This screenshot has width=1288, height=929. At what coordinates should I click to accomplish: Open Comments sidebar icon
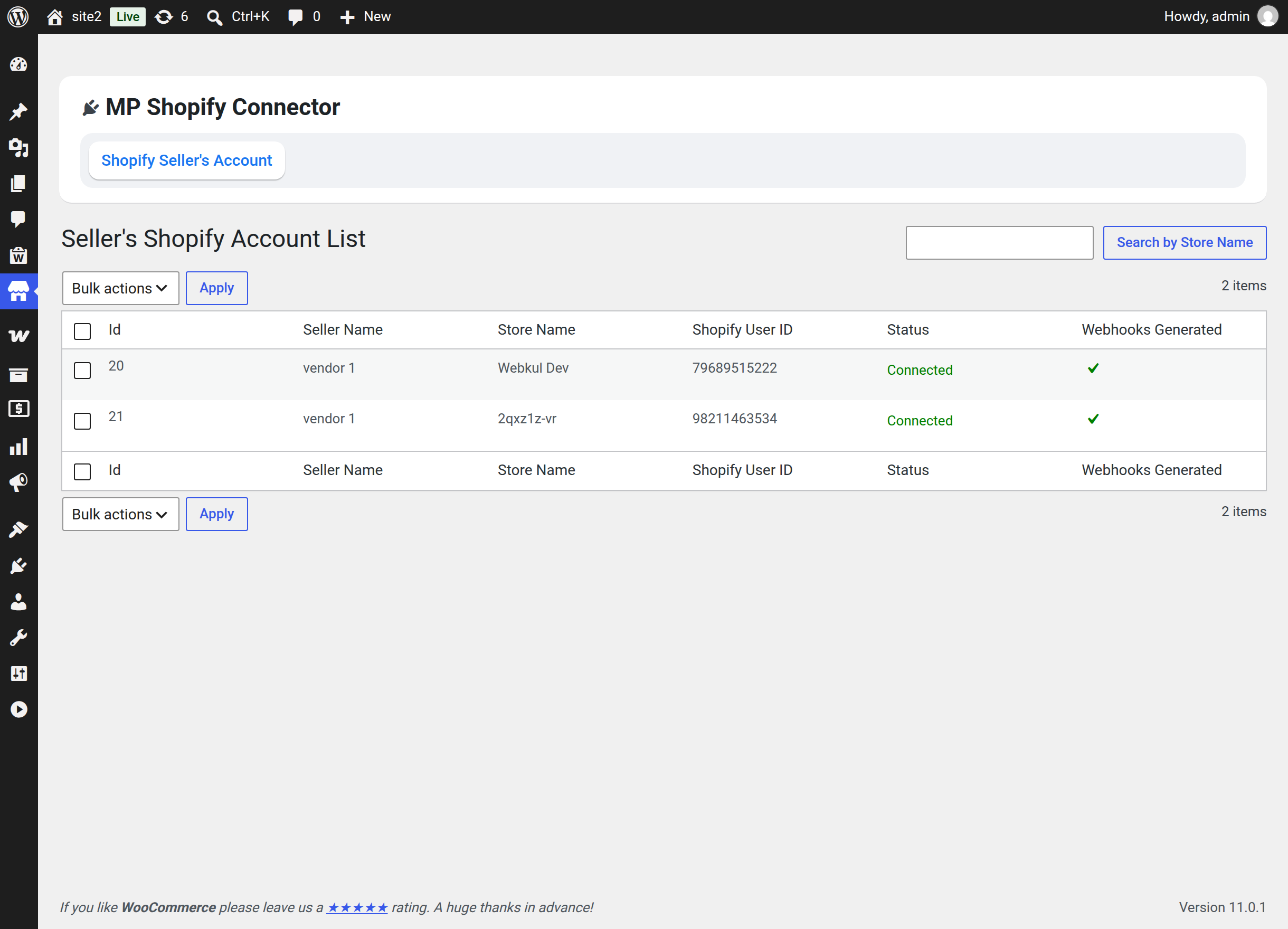19,219
